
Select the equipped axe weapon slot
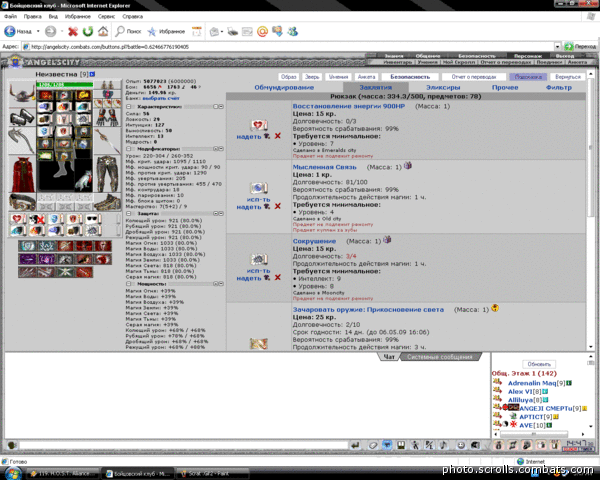pos(22,141)
